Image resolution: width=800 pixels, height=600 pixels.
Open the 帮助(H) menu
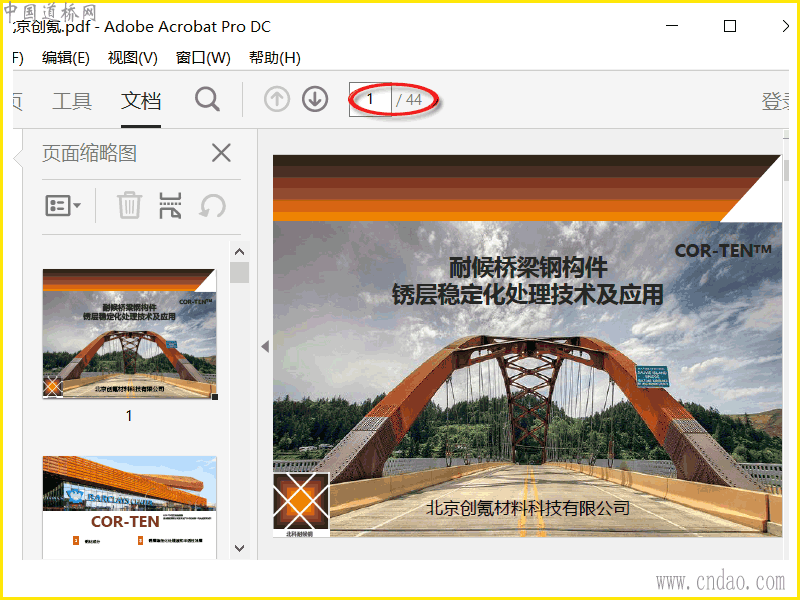pyautogui.click(x=274, y=58)
